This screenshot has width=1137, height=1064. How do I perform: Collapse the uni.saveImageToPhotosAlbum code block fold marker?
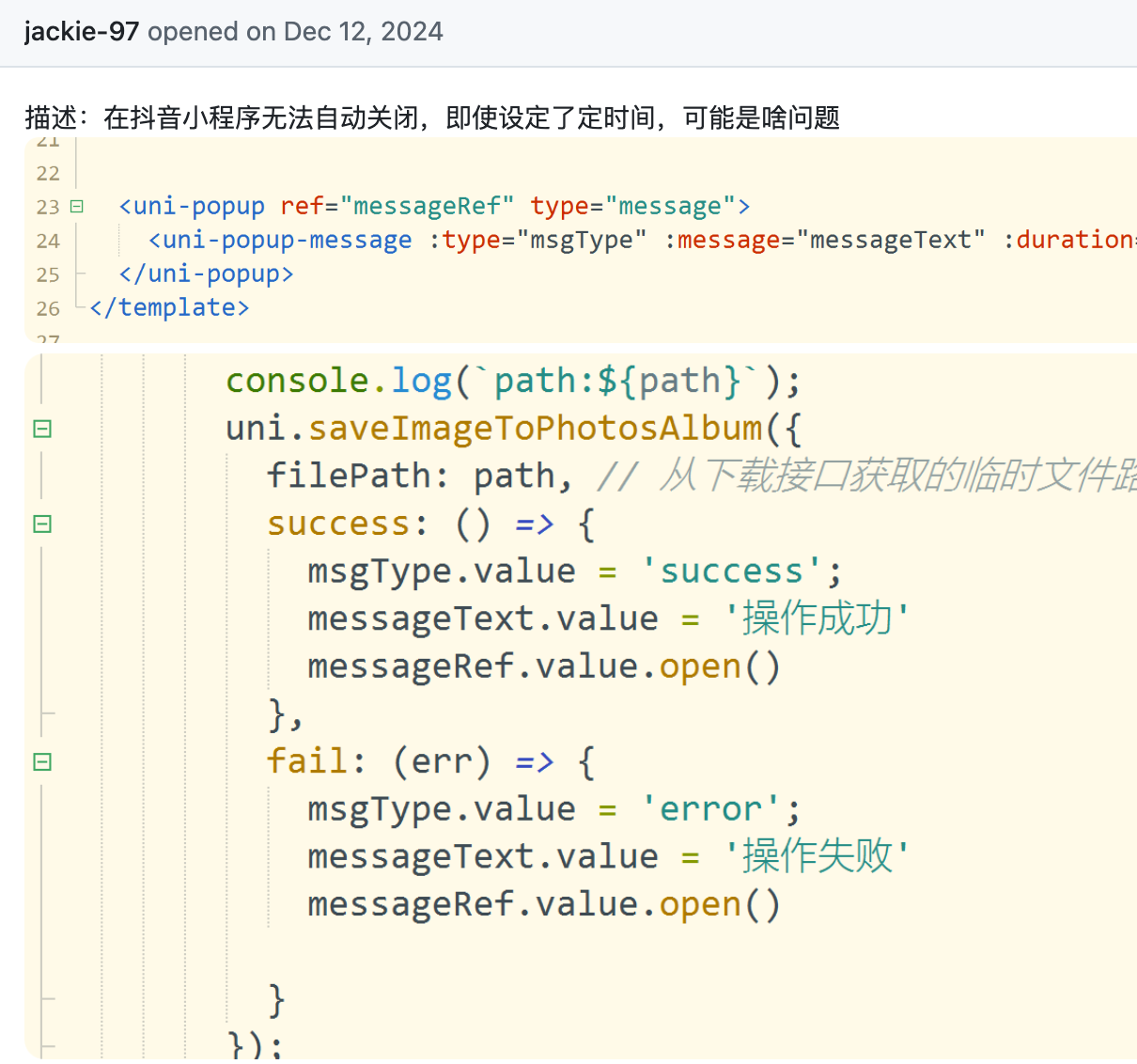(42, 430)
